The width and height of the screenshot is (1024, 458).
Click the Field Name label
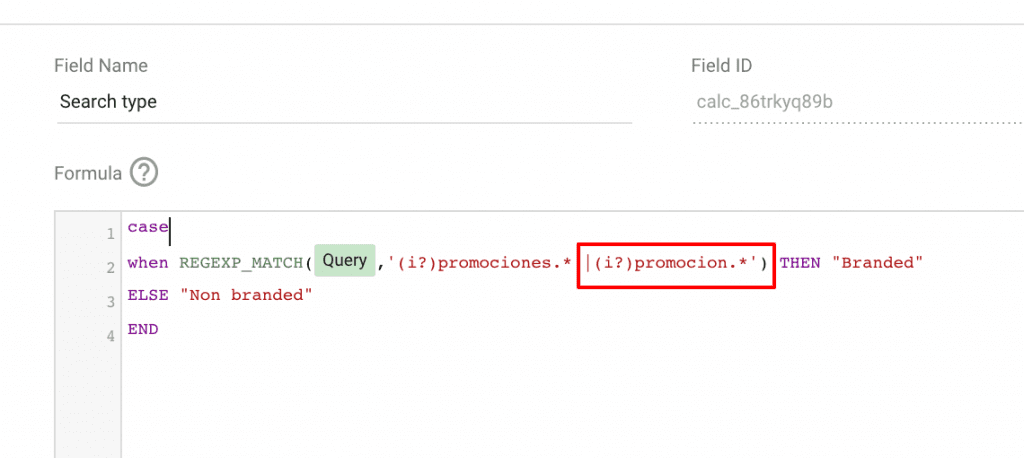[x=101, y=65]
